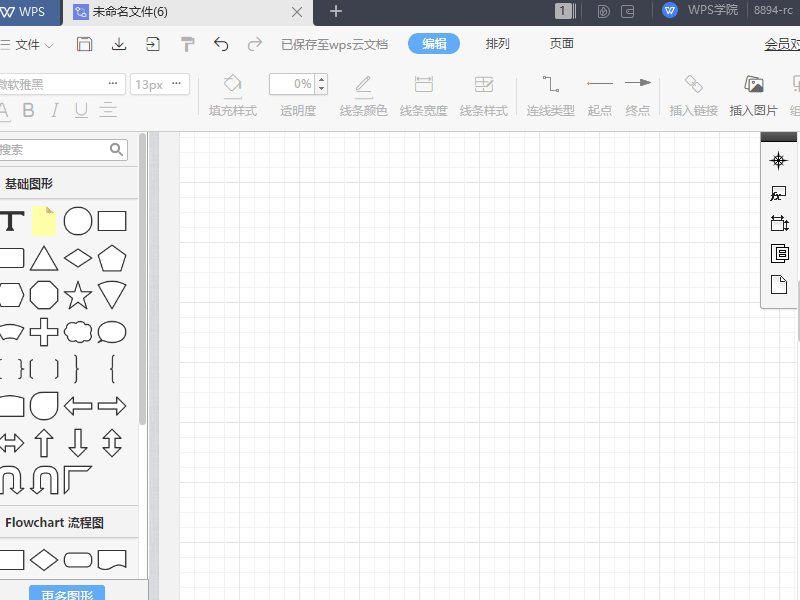This screenshot has width=800, height=600.
Task: Click the format painter icon
Action: click(x=188, y=44)
